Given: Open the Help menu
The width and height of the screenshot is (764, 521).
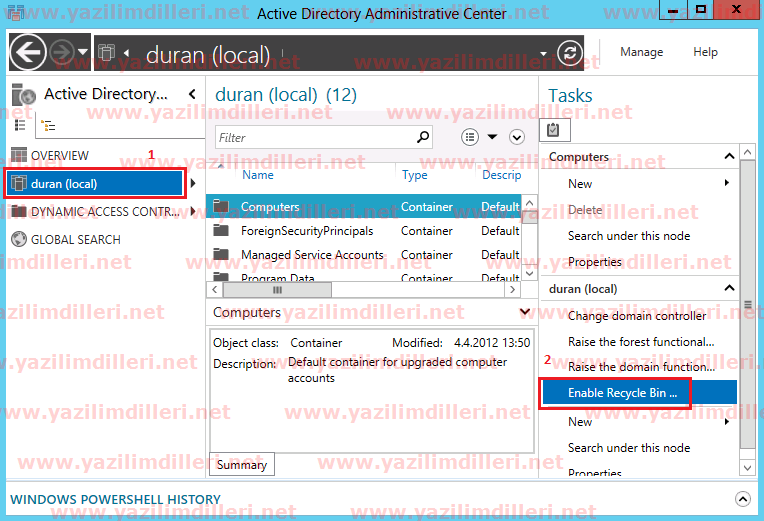Looking at the screenshot, I should pyautogui.click(x=705, y=52).
